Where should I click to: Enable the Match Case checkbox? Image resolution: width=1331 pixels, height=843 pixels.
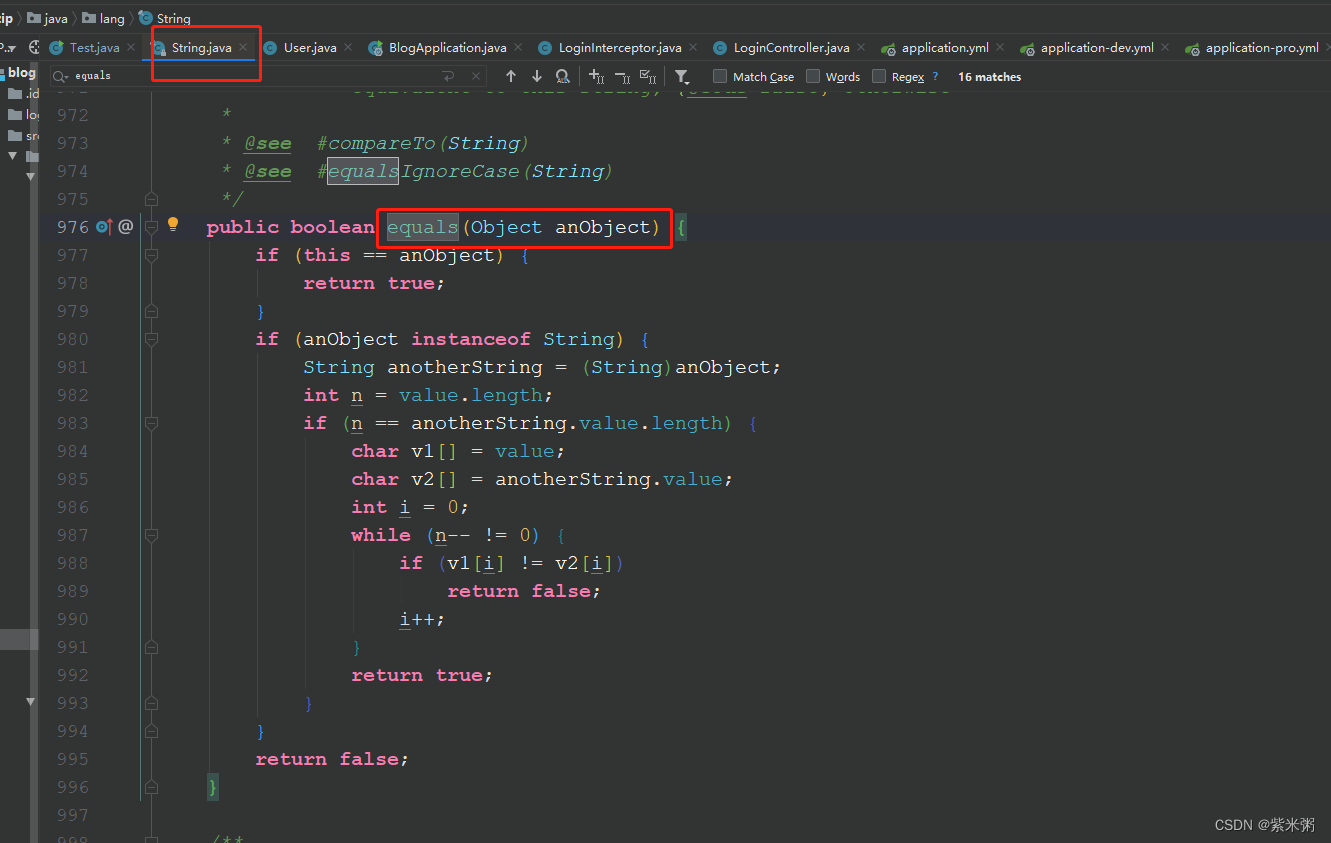tap(720, 76)
